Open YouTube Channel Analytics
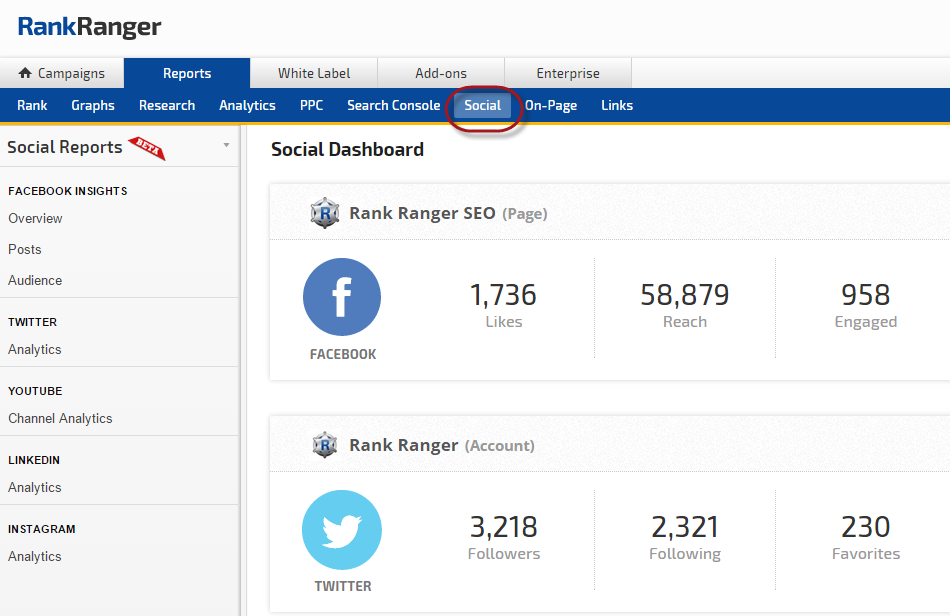The height and width of the screenshot is (616, 950). point(60,418)
